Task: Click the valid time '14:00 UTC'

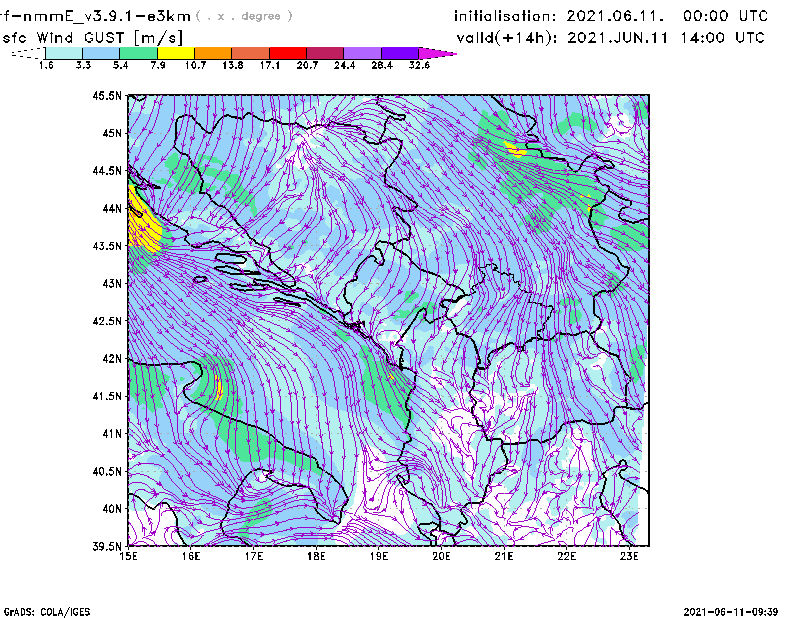Action: coord(722,37)
